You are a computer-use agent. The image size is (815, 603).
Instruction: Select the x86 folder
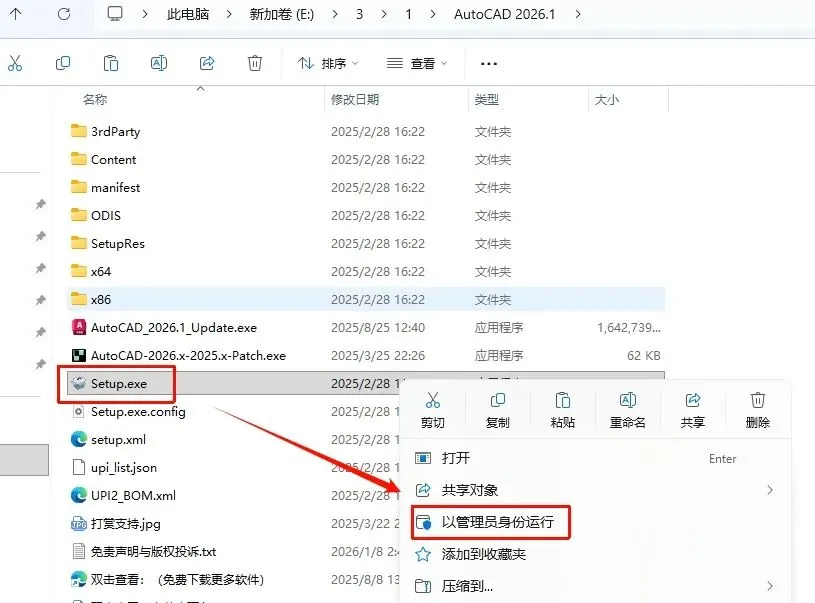click(x=366, y=299)
